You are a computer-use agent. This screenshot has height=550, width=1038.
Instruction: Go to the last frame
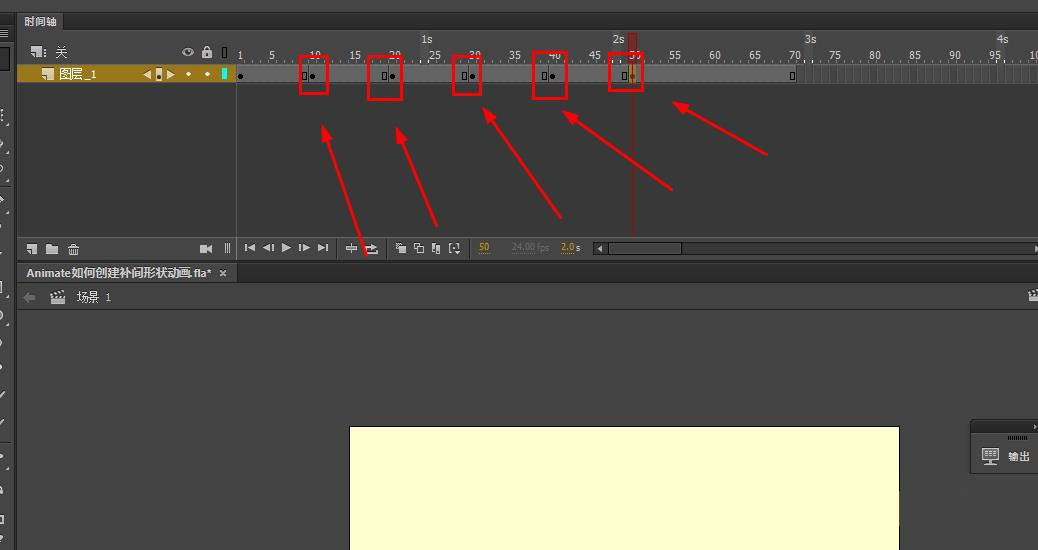click(322, 248)
